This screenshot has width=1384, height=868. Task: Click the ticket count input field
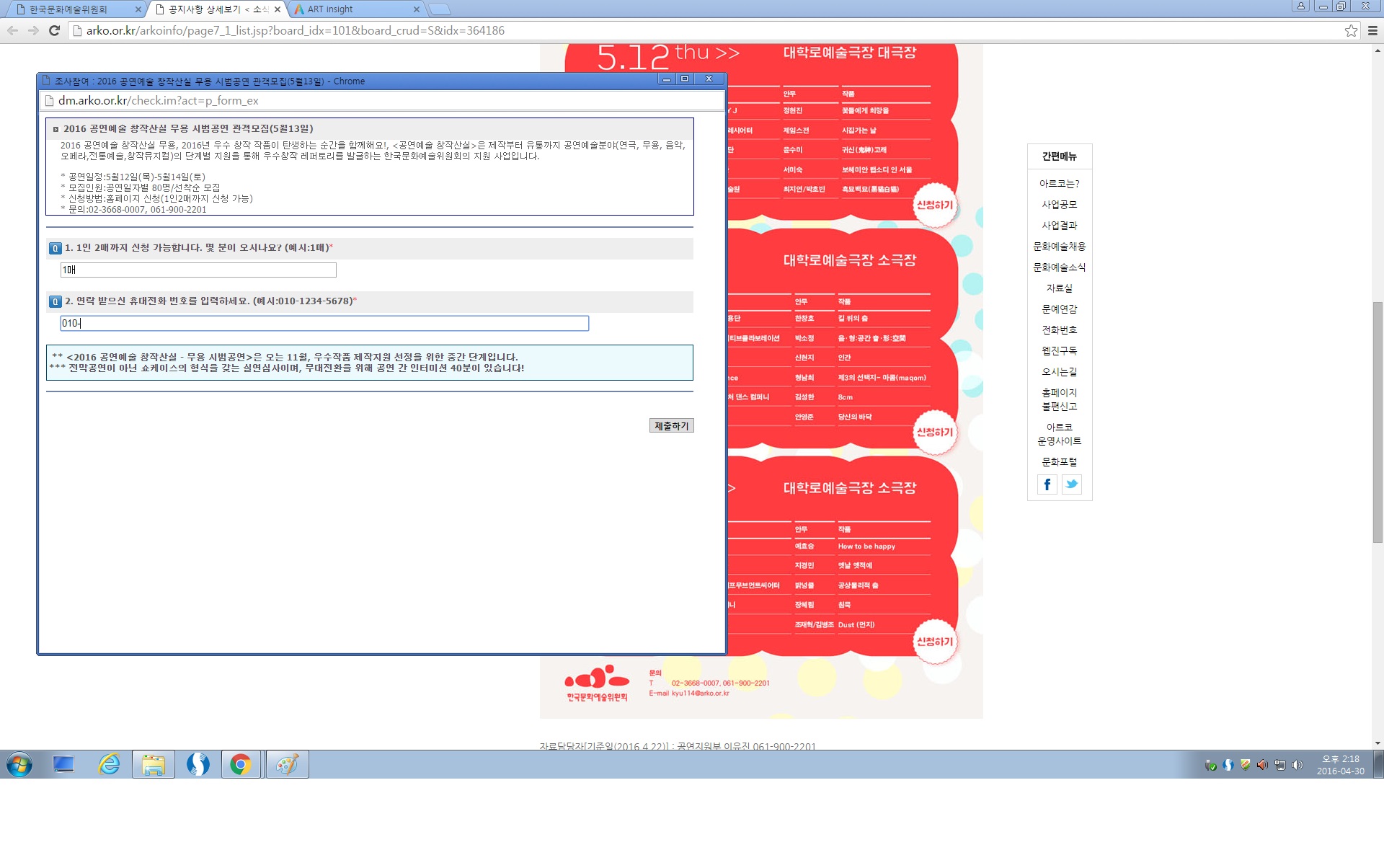click(198, 270)
